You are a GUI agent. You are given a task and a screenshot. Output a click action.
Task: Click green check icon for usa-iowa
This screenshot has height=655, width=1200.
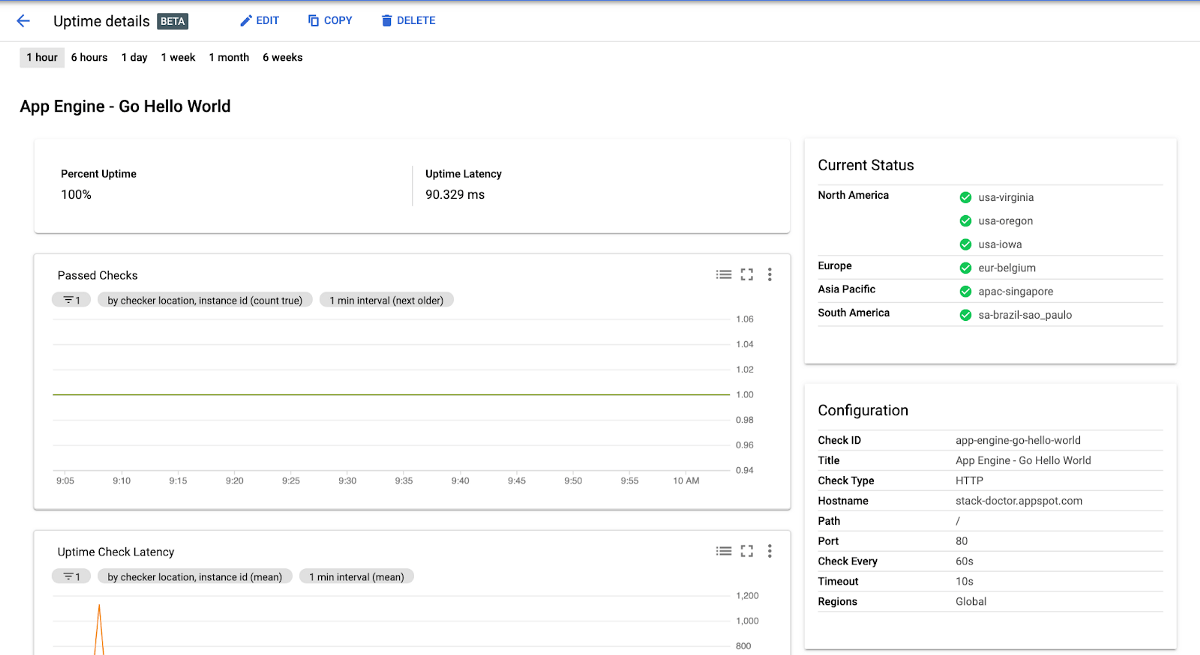[x=965, y=245]
